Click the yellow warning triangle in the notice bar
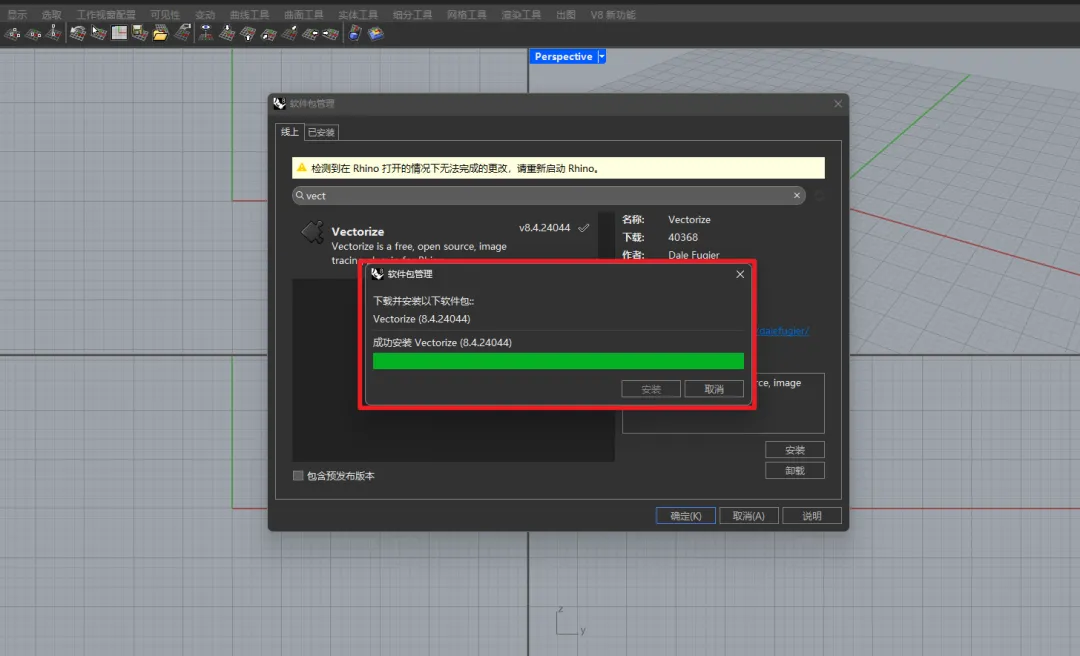The image size is (1080, 656). point(302,167)
